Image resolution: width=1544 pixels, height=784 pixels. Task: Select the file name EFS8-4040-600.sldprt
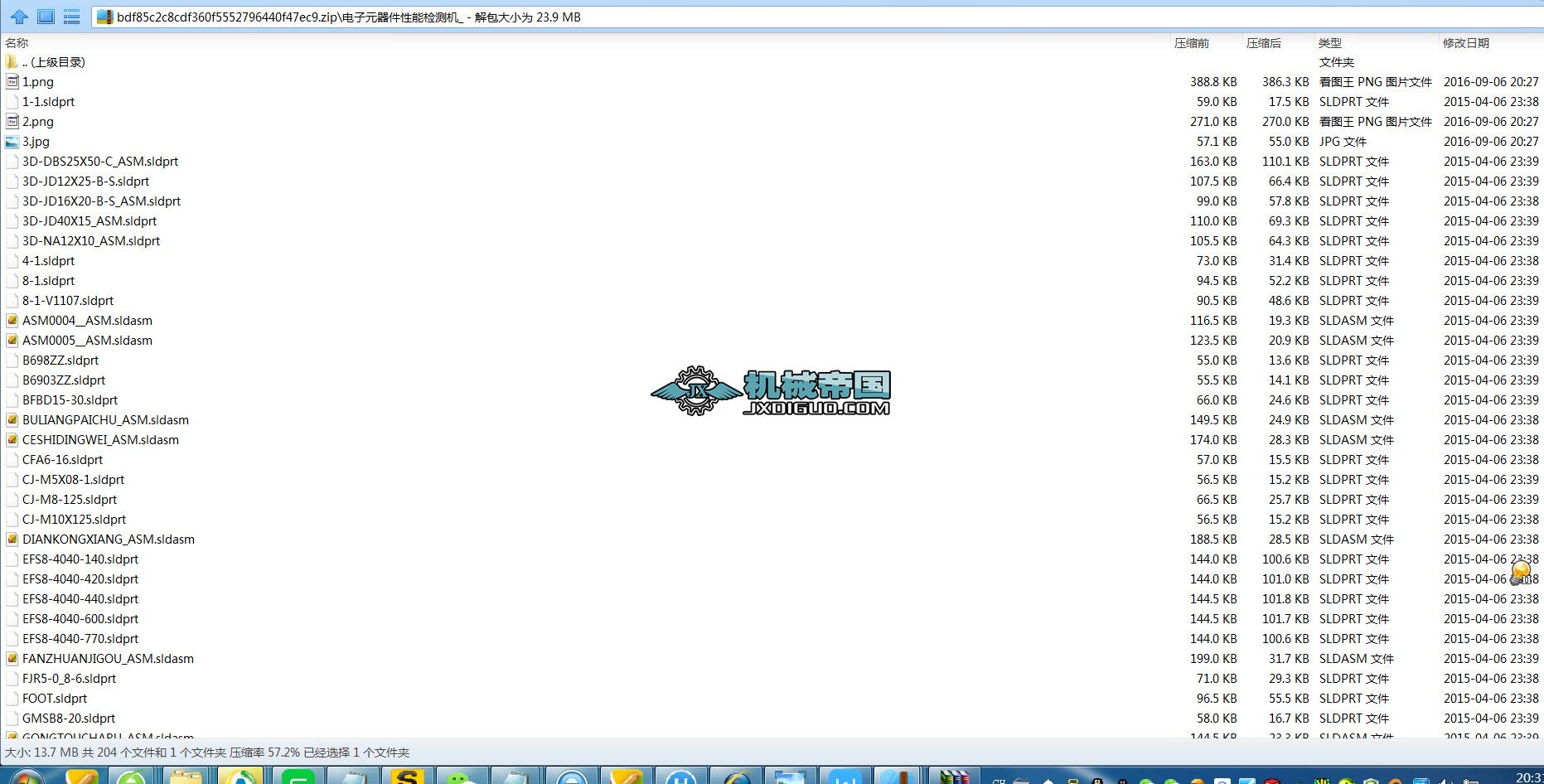[80, 619]
